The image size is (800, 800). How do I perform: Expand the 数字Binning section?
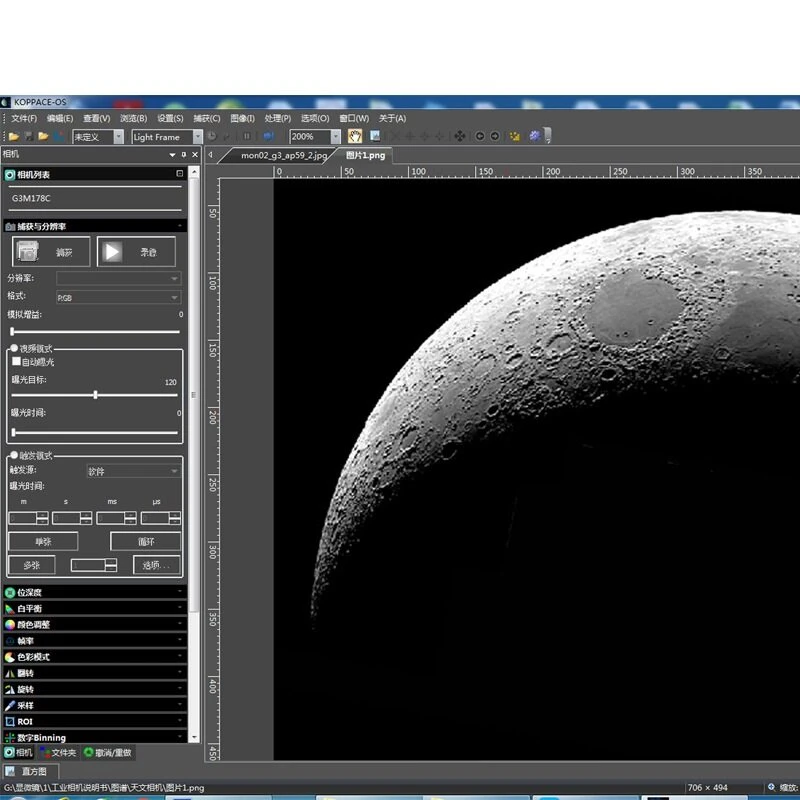point(95,738)
